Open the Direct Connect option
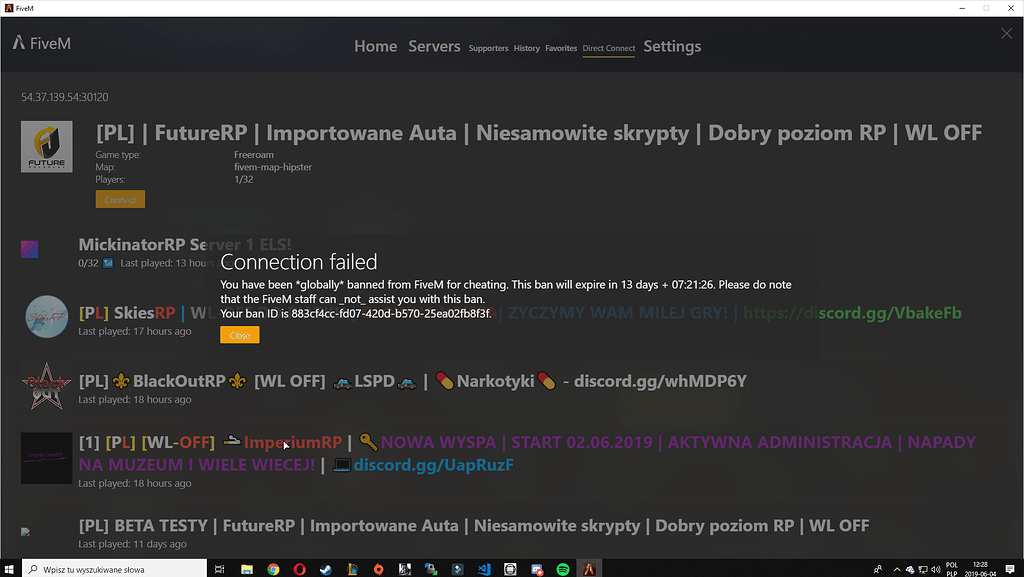The height and width of the screenshot is (577, 1024). [x=608, y=48]
